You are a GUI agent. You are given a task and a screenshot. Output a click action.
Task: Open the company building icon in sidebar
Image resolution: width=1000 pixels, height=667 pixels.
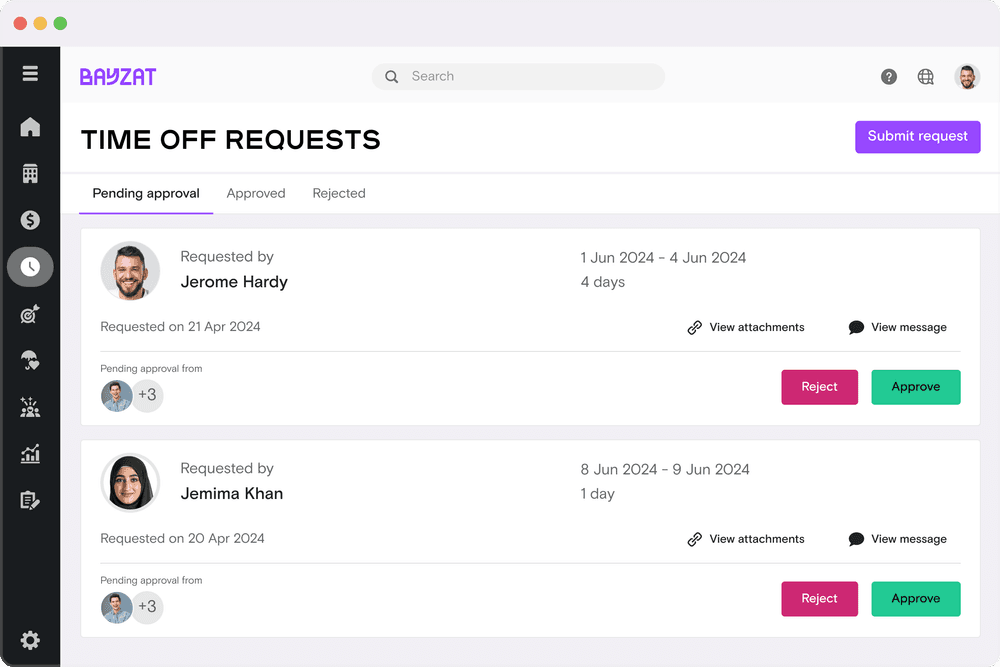tap(30, 174)
